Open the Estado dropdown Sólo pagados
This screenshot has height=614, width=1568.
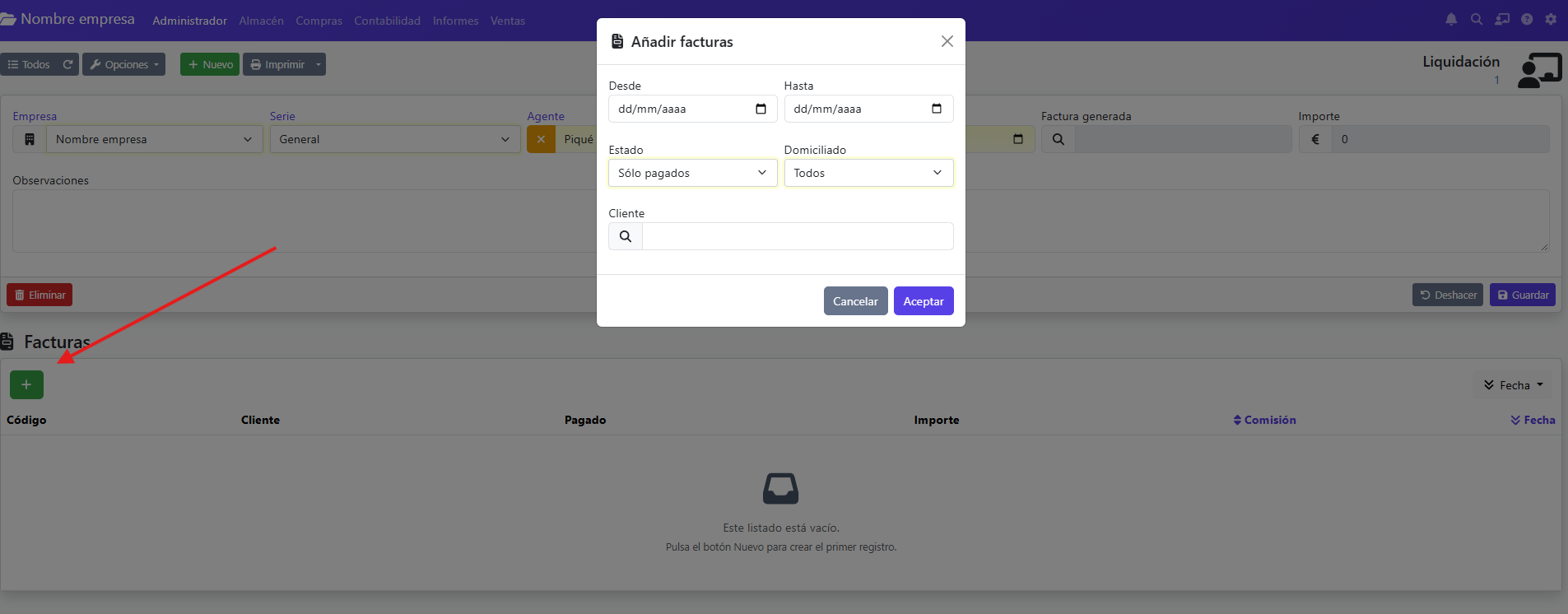(x=693, y=173)
